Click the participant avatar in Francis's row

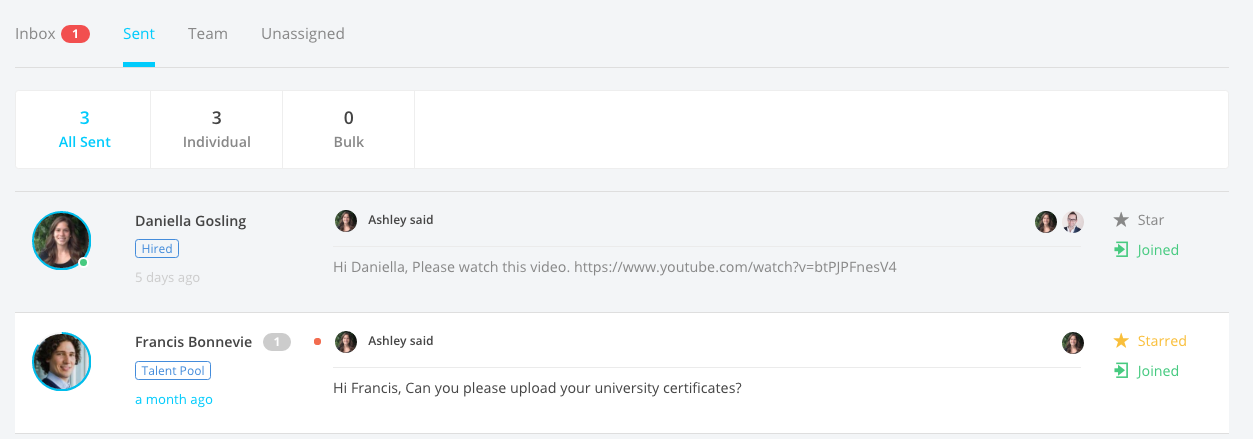(x=1073, y=343)
